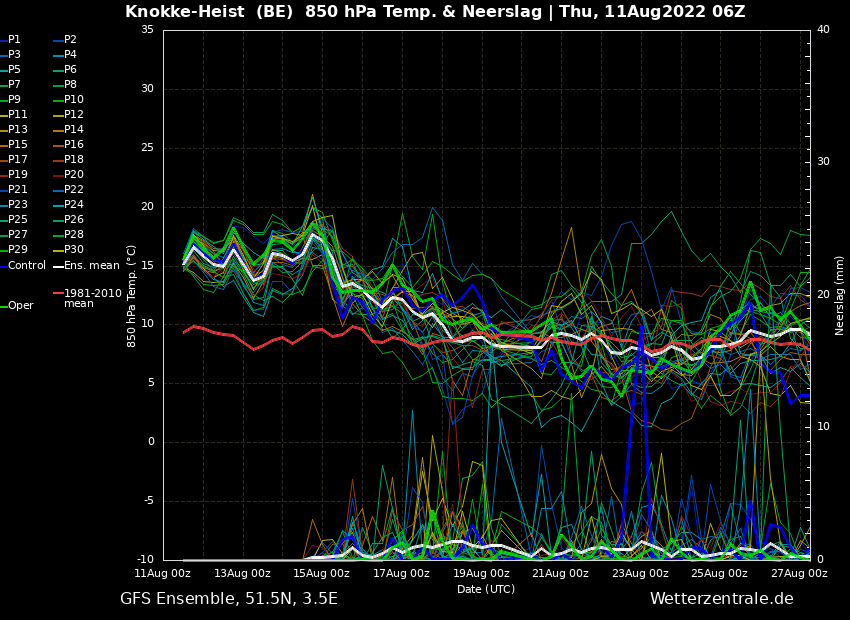The image size is (850, 620).
Task: Click the 35 temperature axis value
Action: tap(147, 30)
